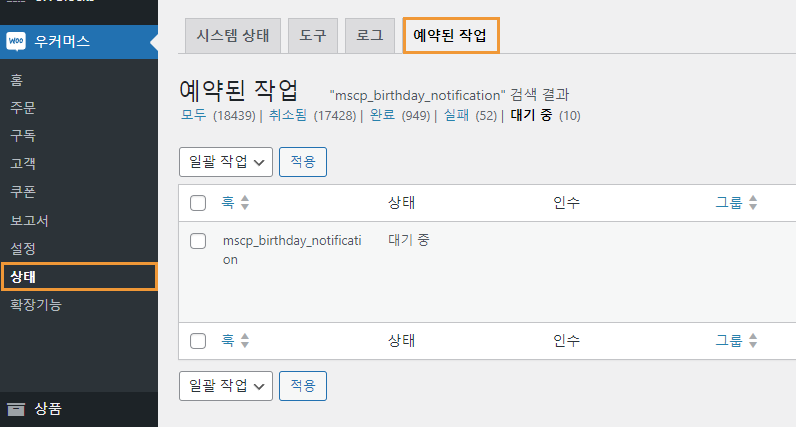
Task: Switch to the 시스템 상태 tab
Action: (x=233, y=36)
